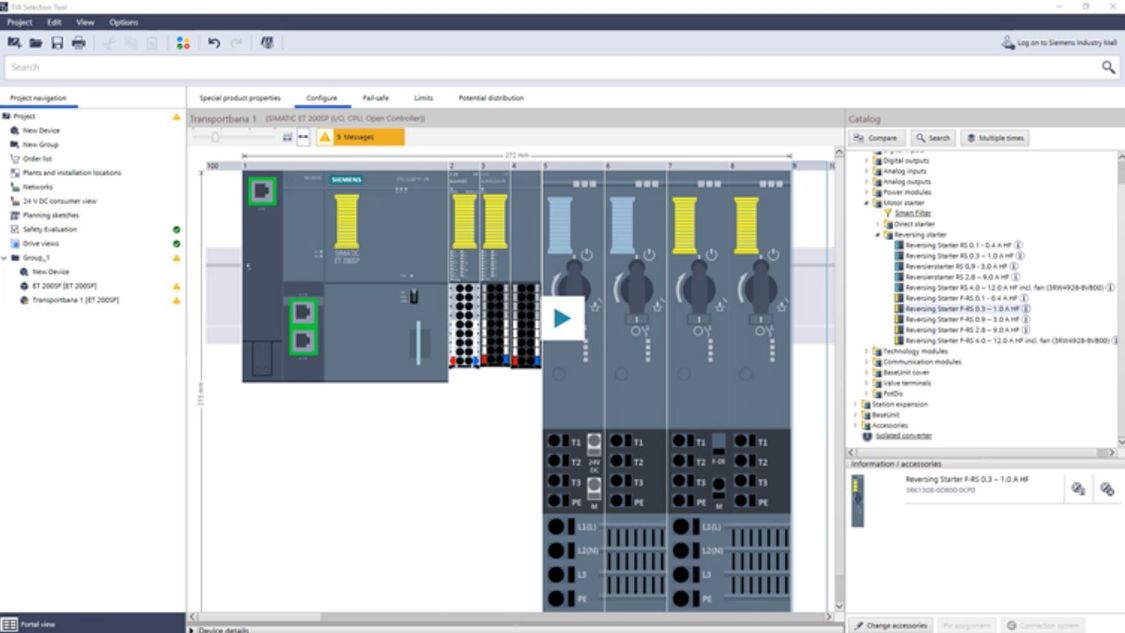
Task: Click the Print toolbar icon
Action: pyautogui.click(x=78, y=43)
